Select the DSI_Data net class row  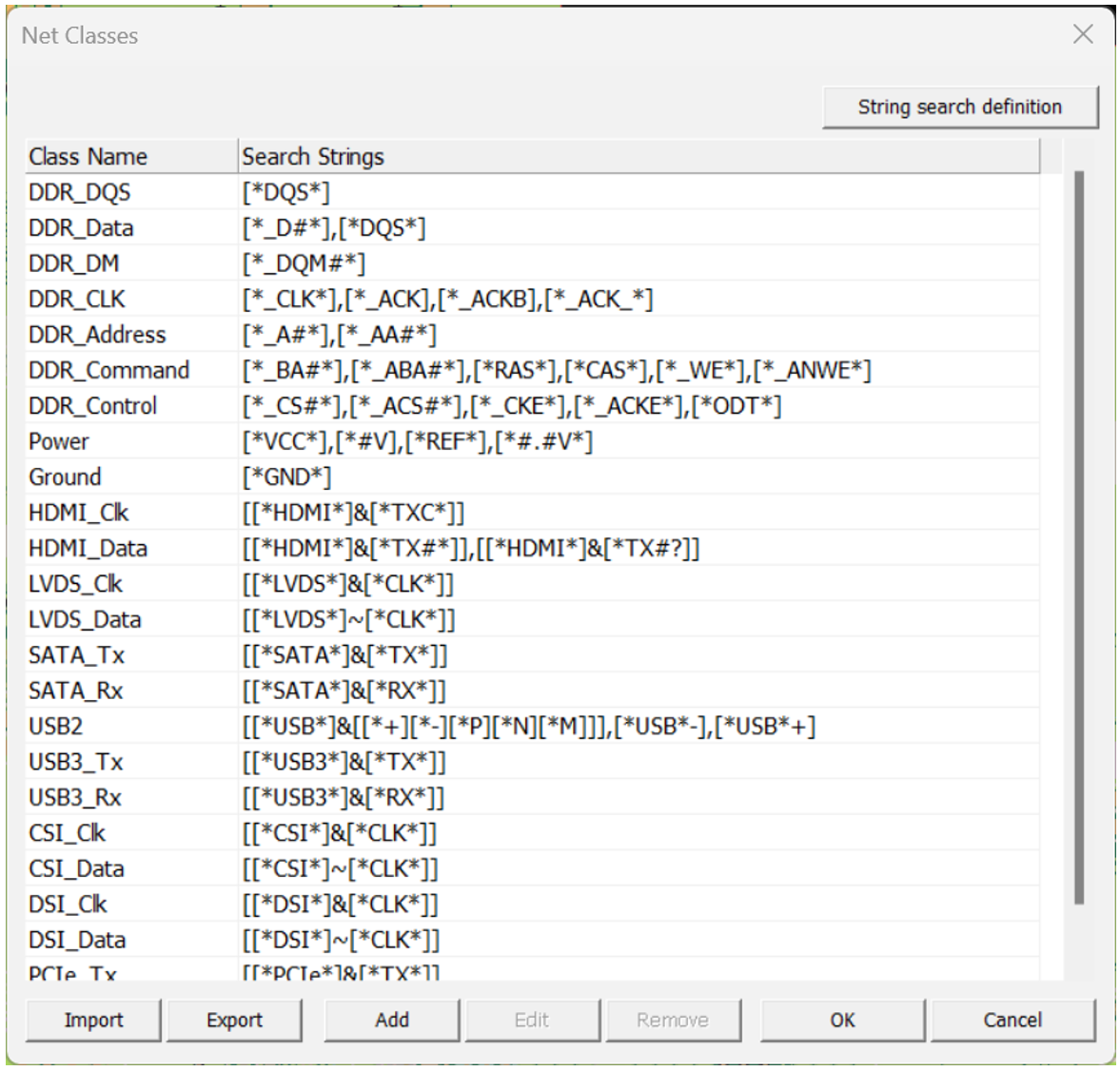click(x=133, y=940)
